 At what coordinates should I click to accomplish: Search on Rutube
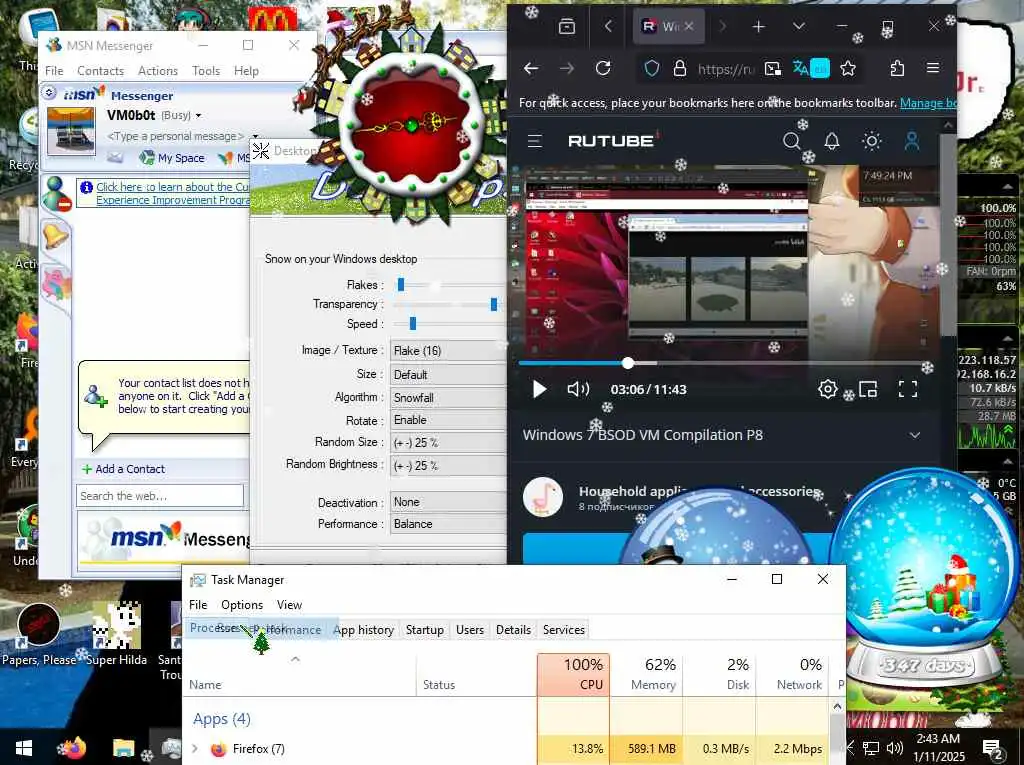pyautogui.click(x=792, y=140)
